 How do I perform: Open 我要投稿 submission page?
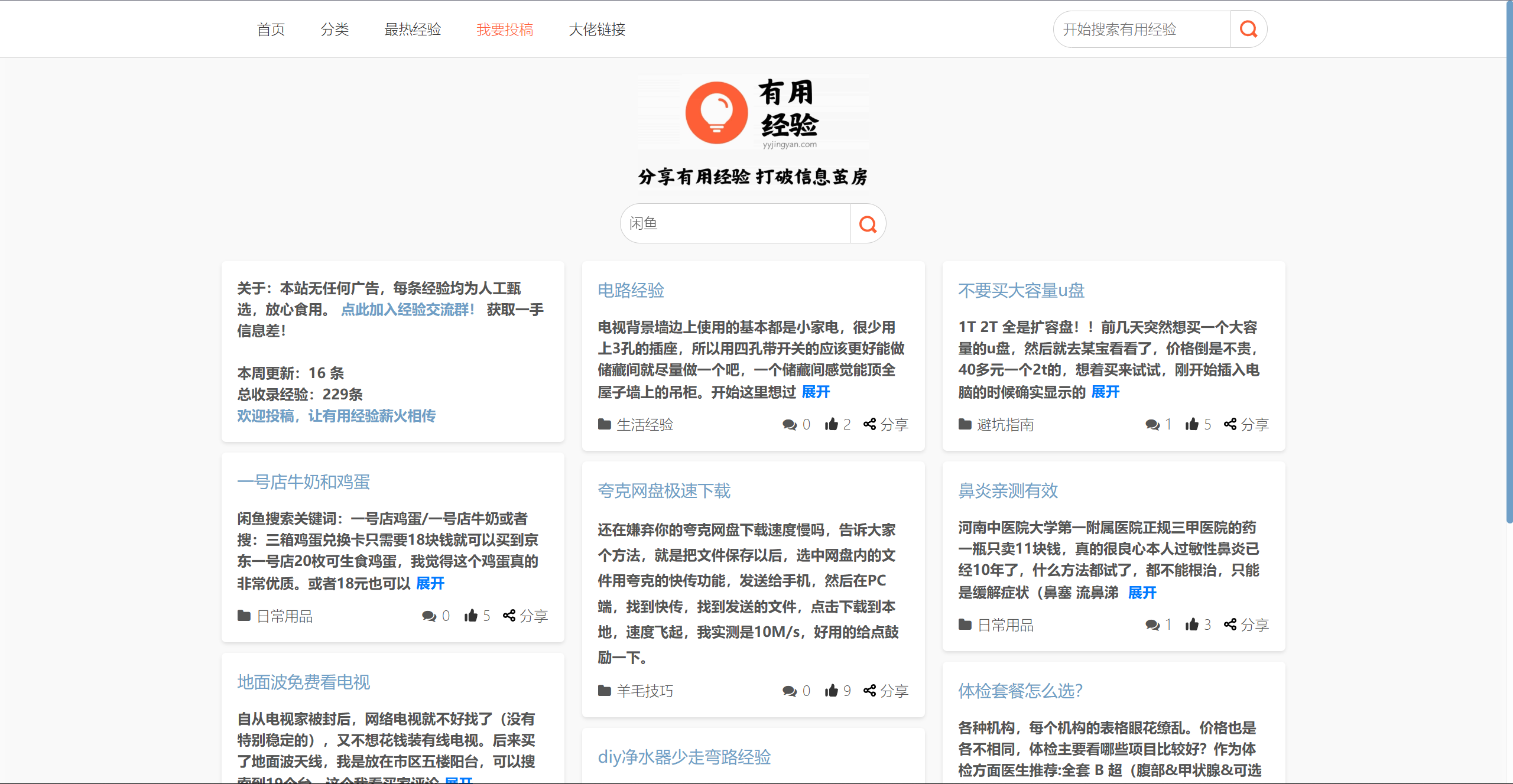(505, 30)
